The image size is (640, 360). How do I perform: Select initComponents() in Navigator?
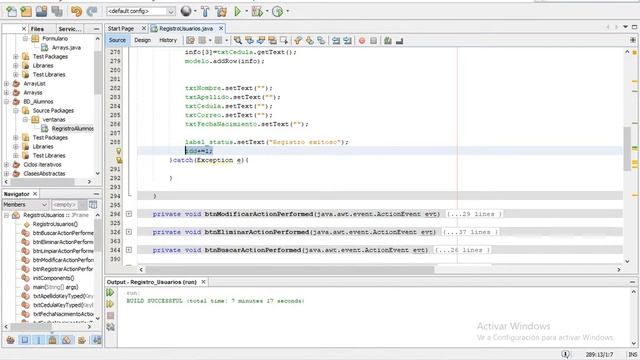pyautogui.click(x=53, y=278)
